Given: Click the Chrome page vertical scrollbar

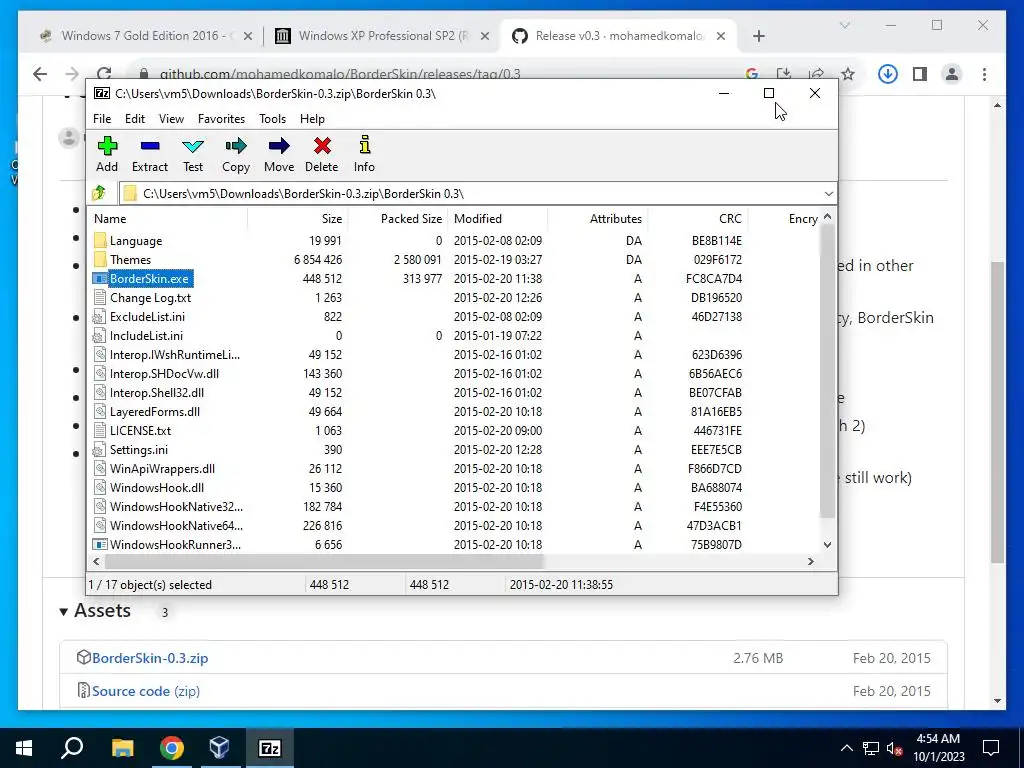Looking at the screenshot, I should [997, 411].
